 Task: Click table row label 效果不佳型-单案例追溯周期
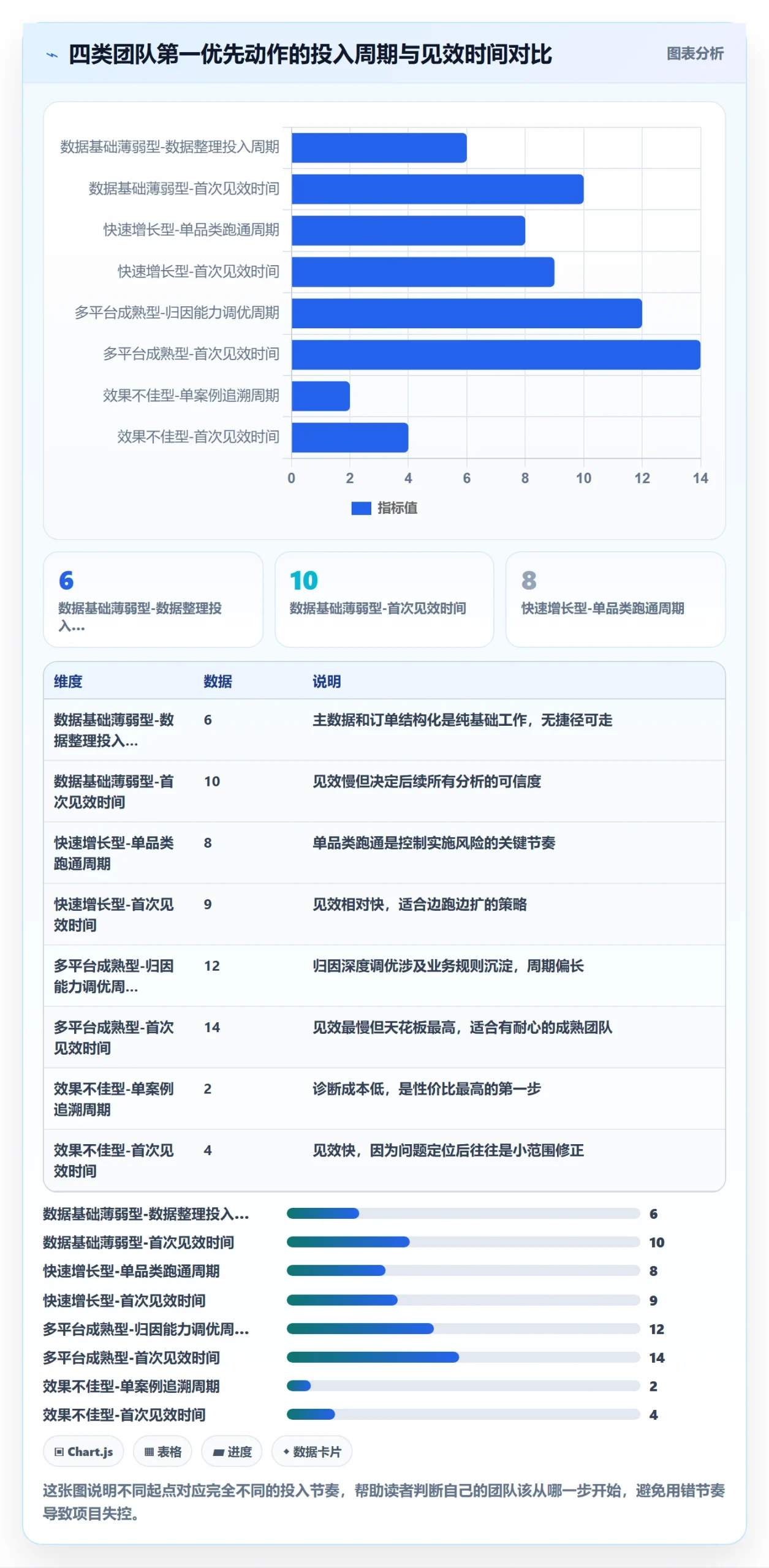(x=114, y=1099)
